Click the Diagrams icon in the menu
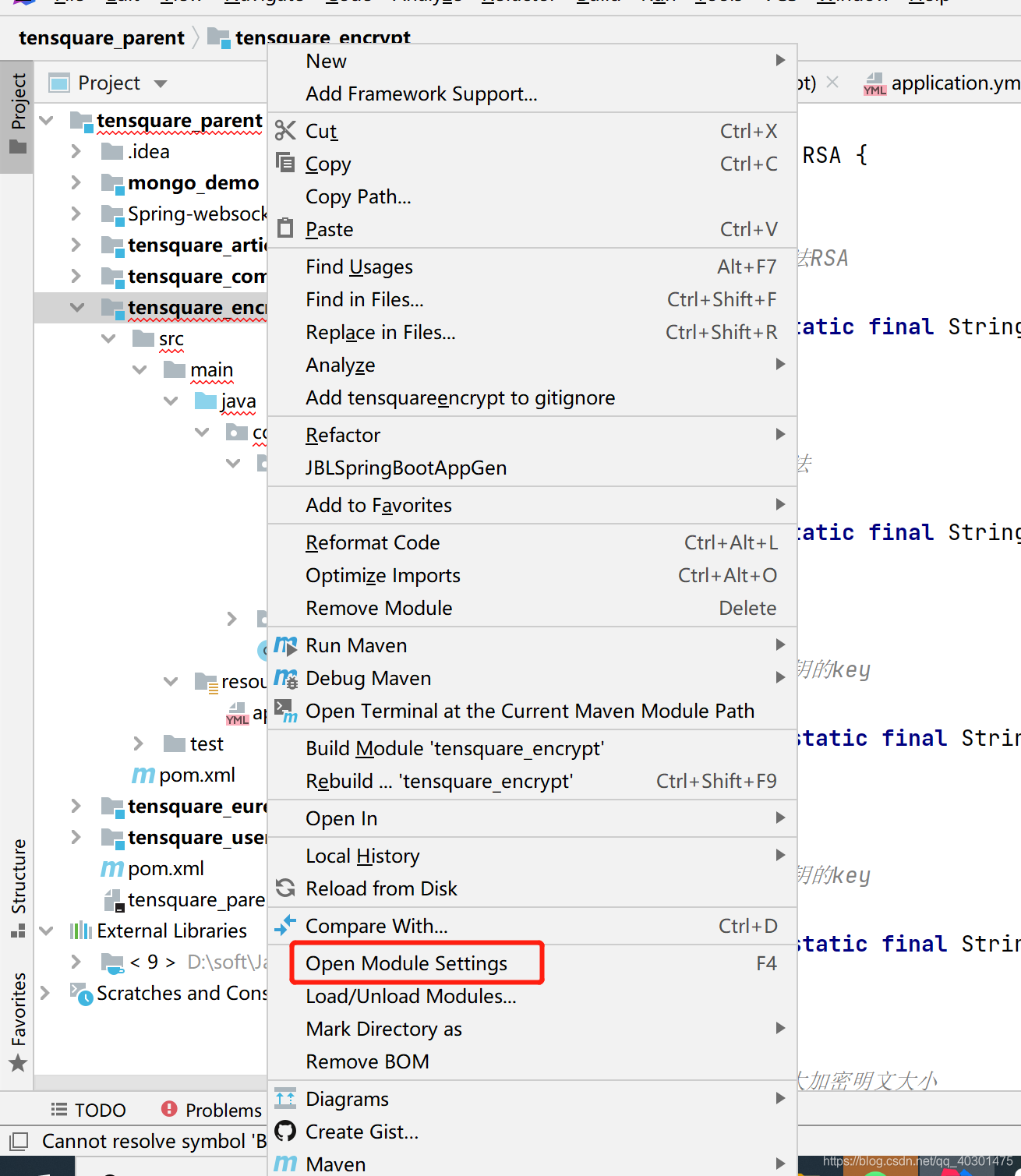The width and height of the screenshot is (1021, 1176). click(285, 1098)
